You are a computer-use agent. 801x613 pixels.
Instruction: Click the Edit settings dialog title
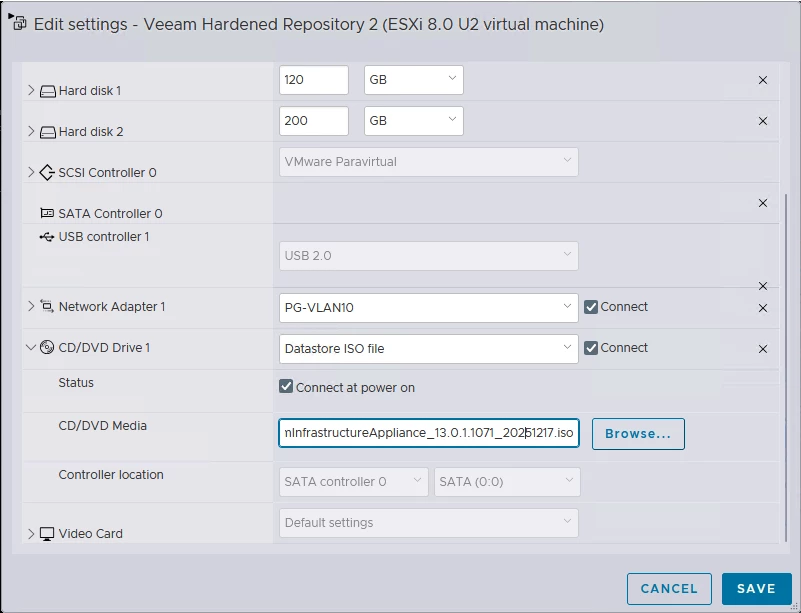(319, 24)
